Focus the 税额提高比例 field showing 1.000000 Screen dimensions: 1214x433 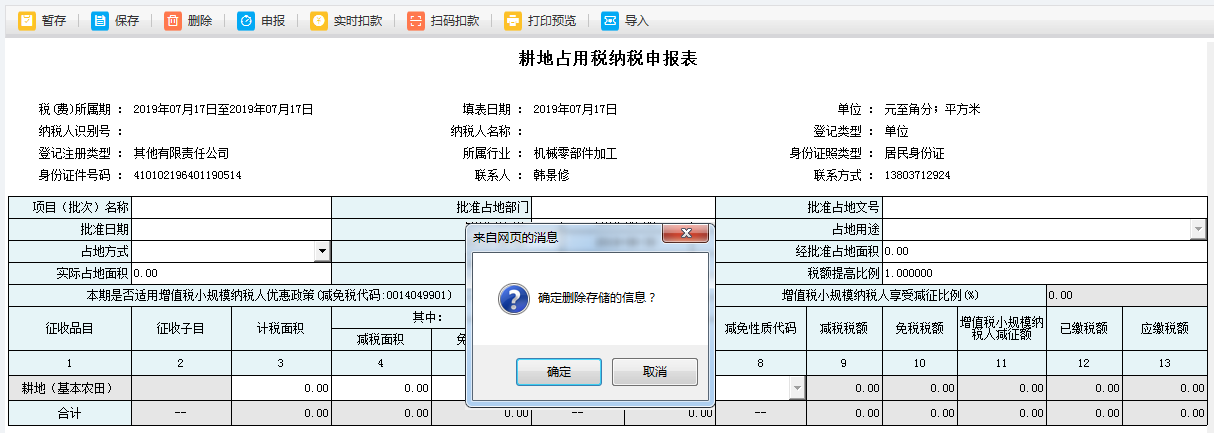[x=1045, y=272]
